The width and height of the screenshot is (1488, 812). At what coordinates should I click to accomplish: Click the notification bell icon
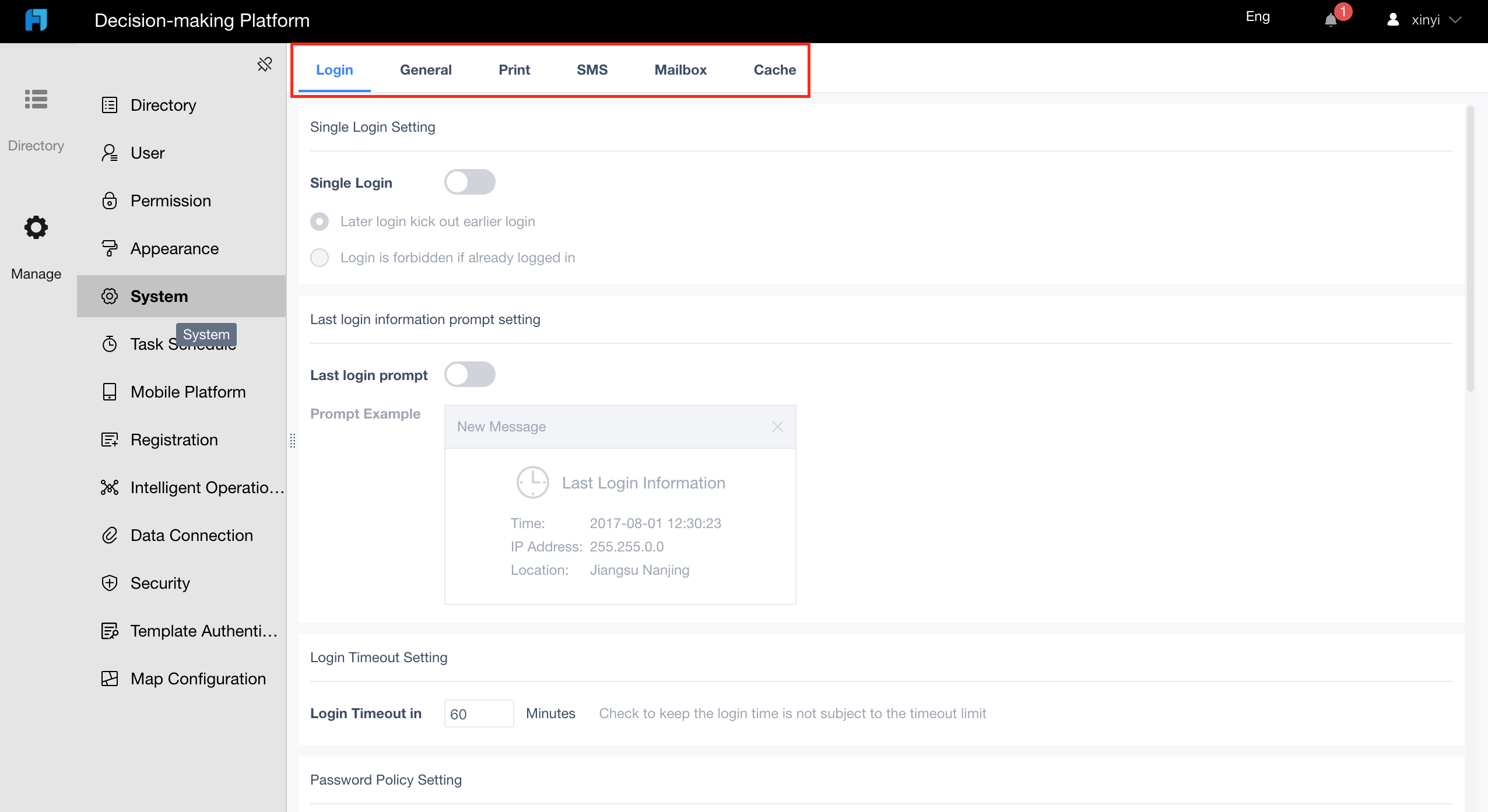pos(1331,20)
